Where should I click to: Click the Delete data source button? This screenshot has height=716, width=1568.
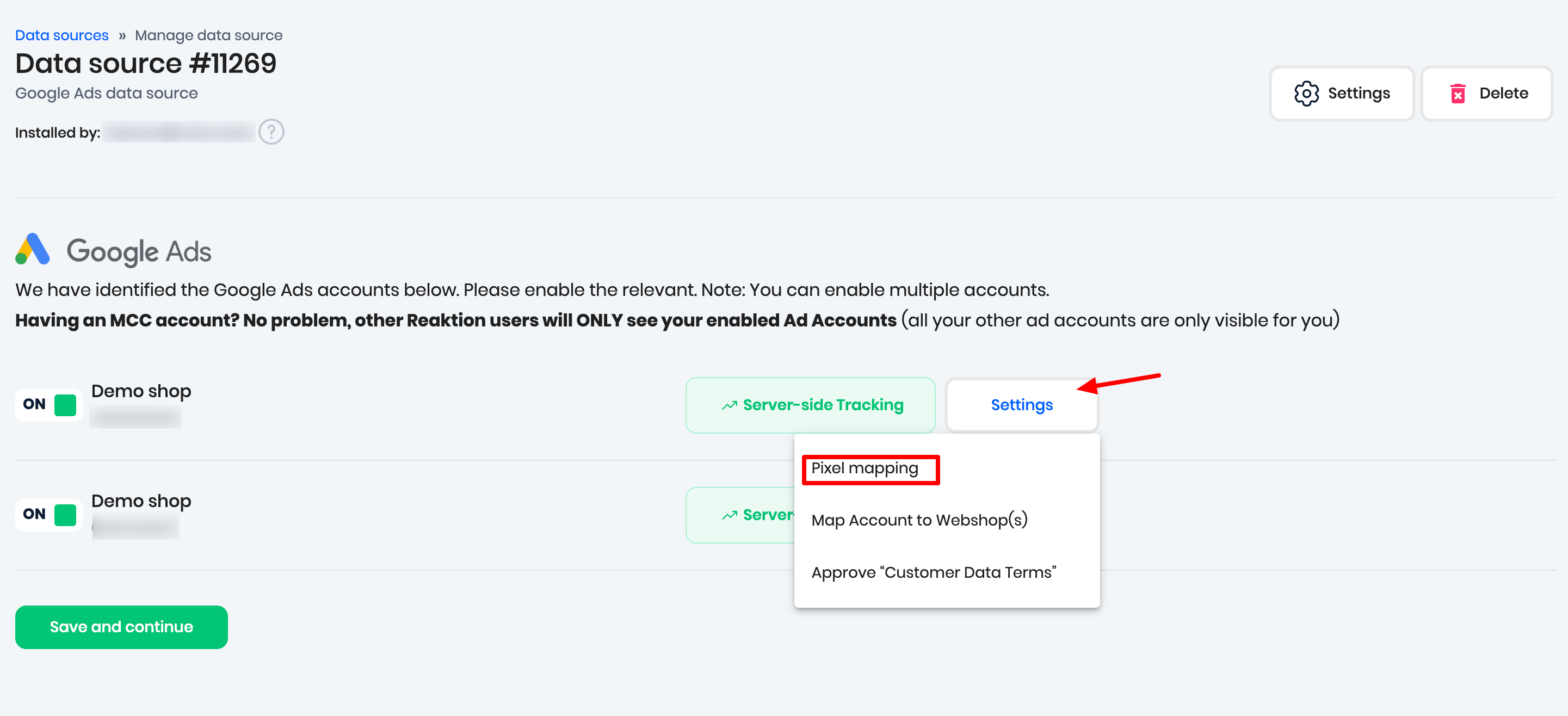pos(1486,94)
